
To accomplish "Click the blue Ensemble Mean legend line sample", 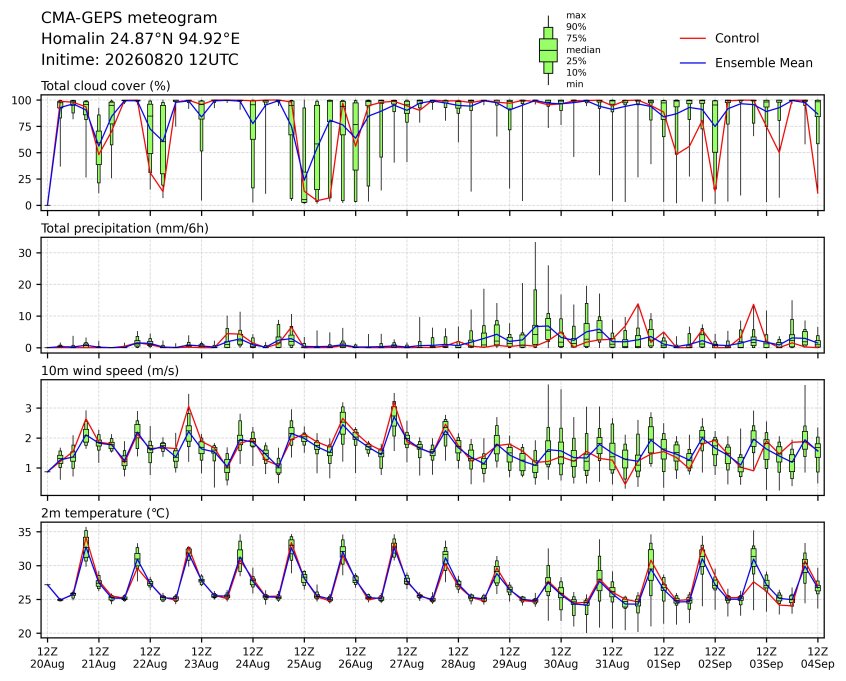I will (693, 63).
